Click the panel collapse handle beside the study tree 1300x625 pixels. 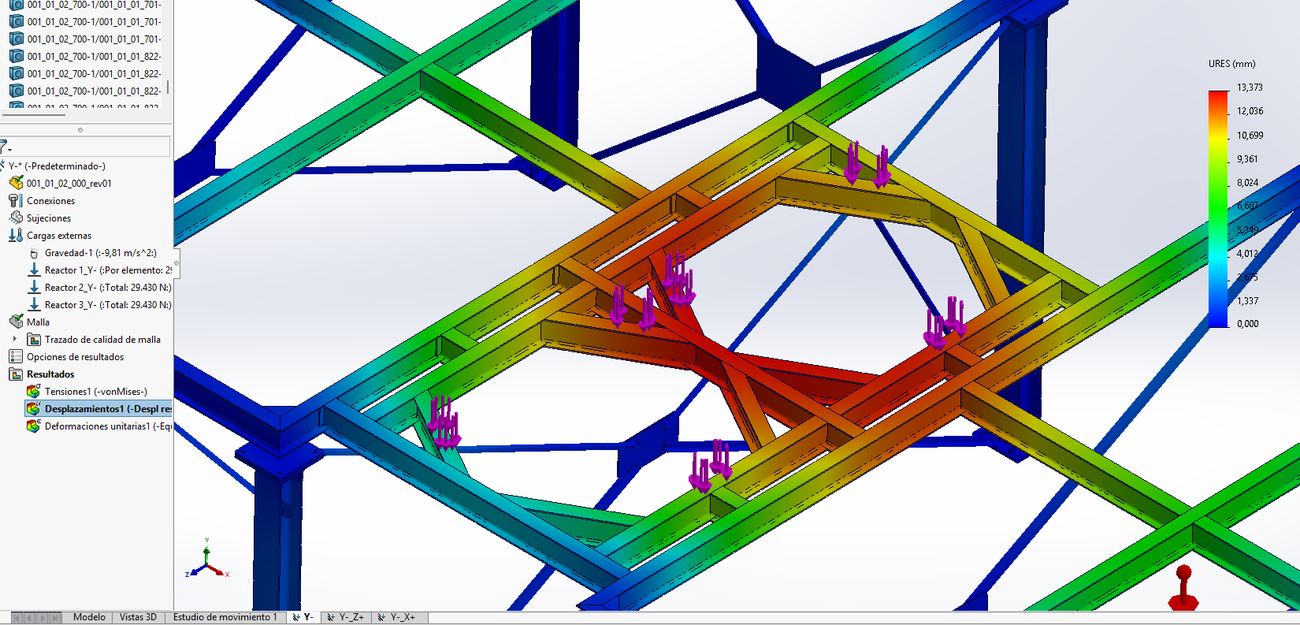[x=176, y=264]
